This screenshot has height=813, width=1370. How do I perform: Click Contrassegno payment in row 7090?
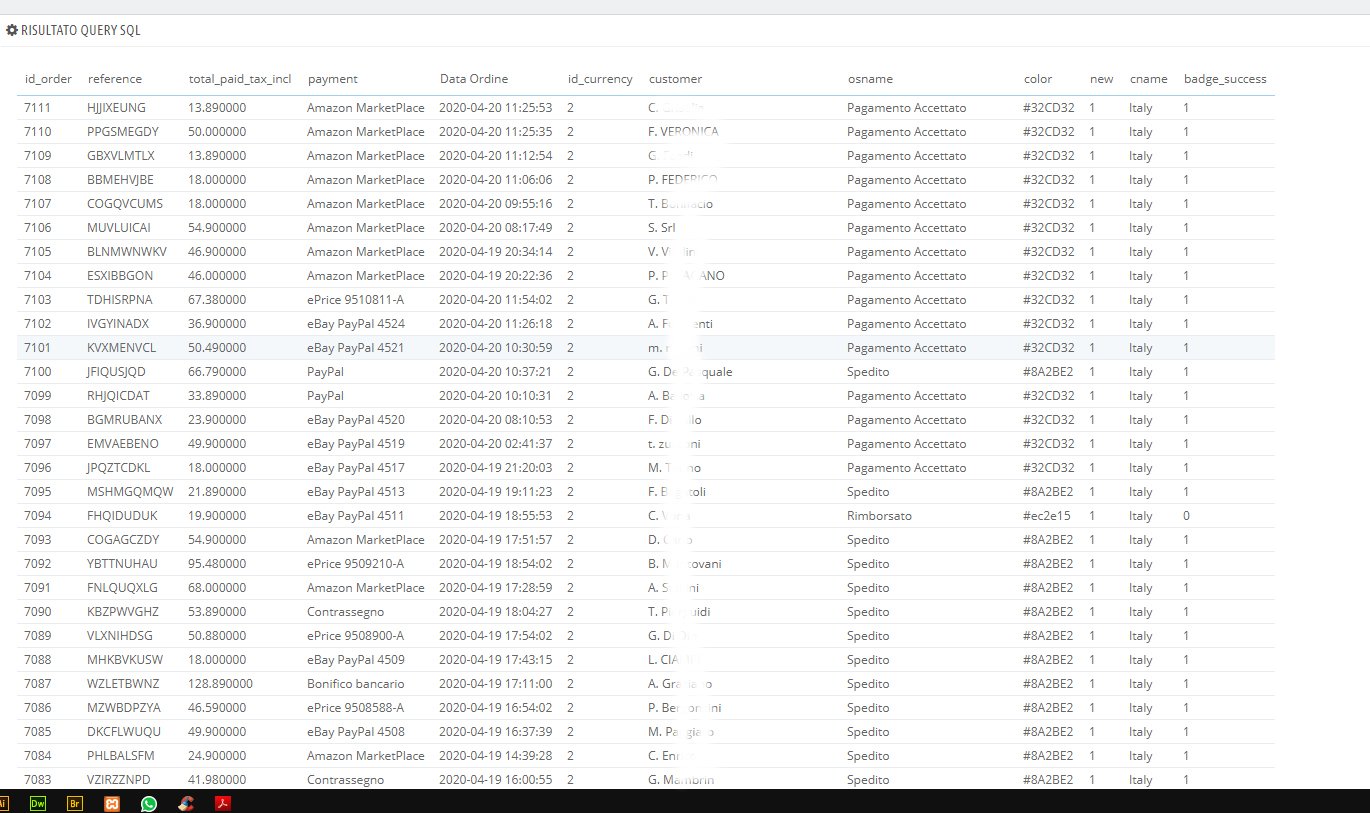click(x=345, y=611)
